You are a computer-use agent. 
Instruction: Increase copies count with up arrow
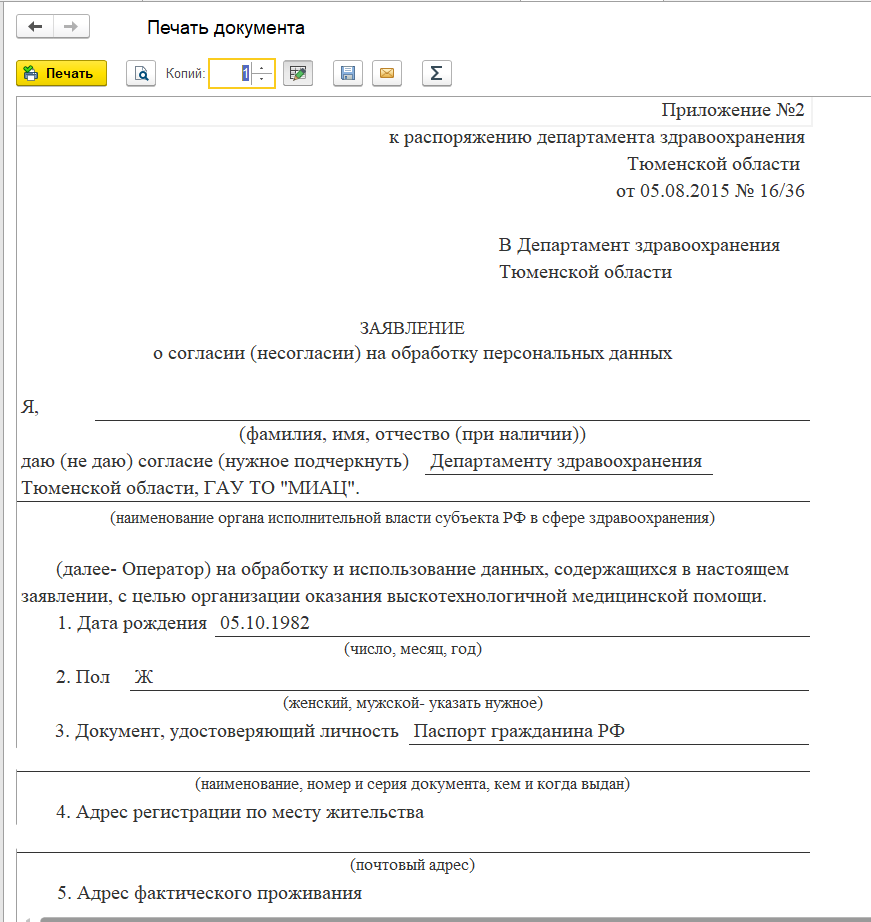click(263, 67)
